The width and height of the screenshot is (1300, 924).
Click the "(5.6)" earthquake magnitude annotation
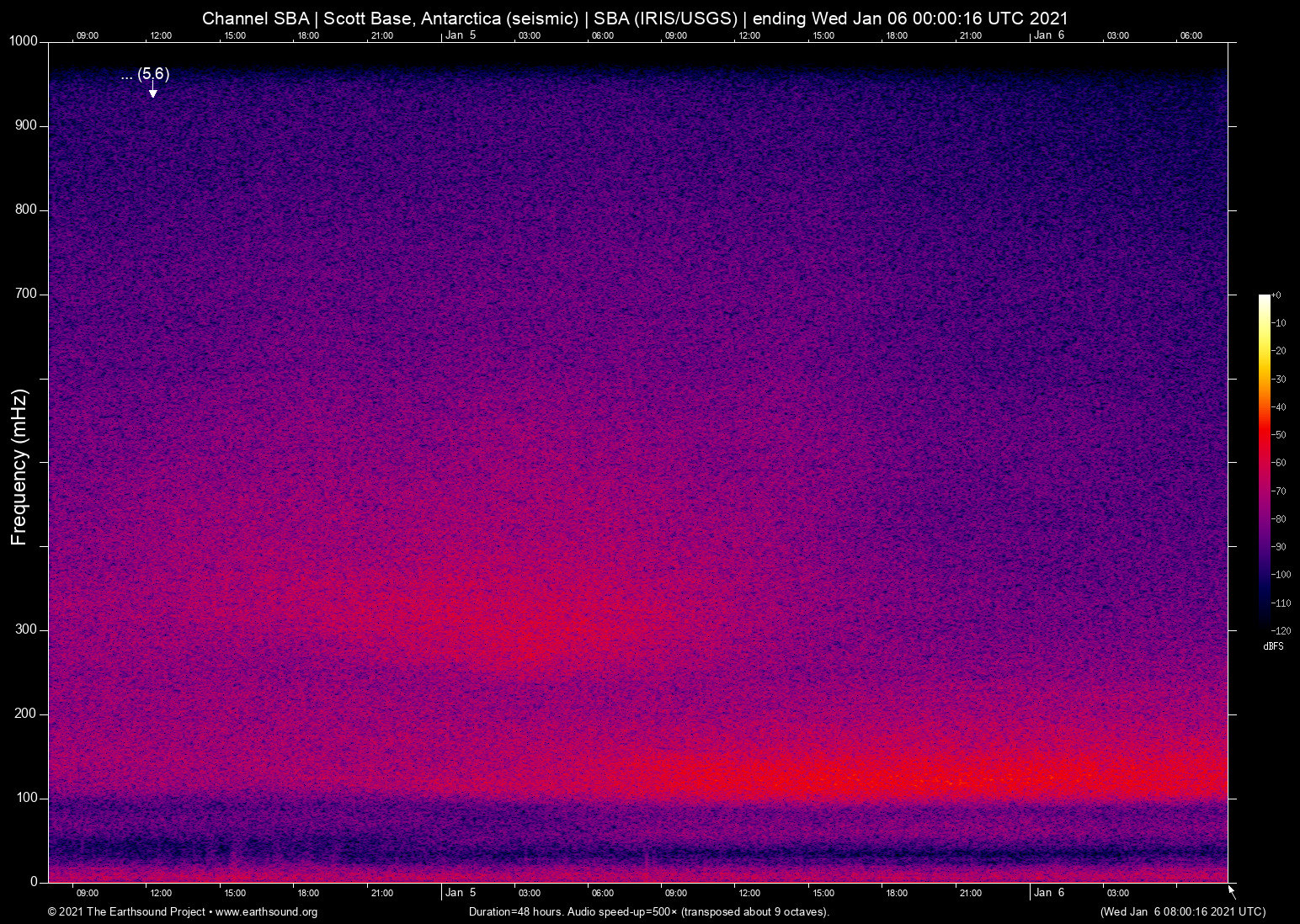click(152, 75)
